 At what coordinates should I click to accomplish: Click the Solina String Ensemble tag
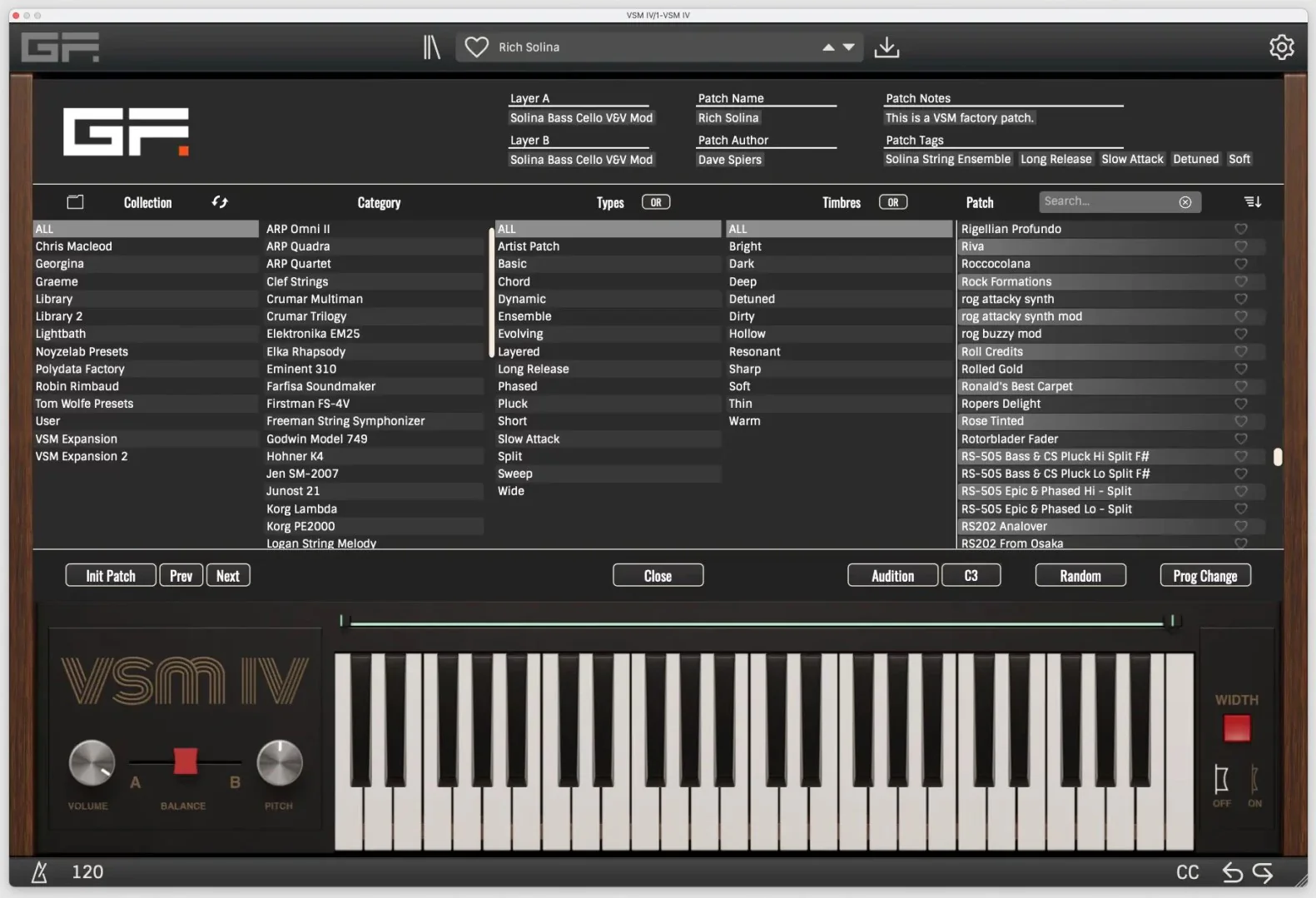point(948,159)
